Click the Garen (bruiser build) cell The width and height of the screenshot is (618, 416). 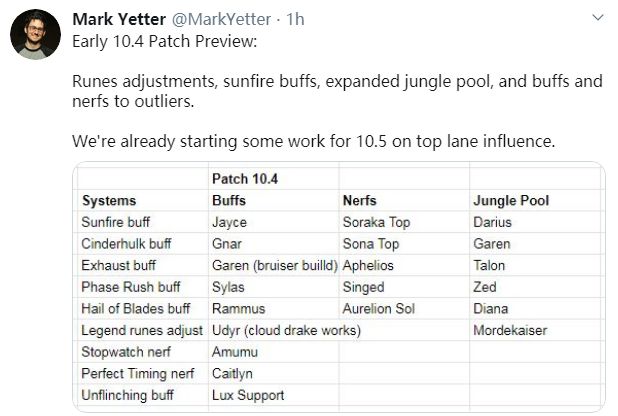[275, 265]
